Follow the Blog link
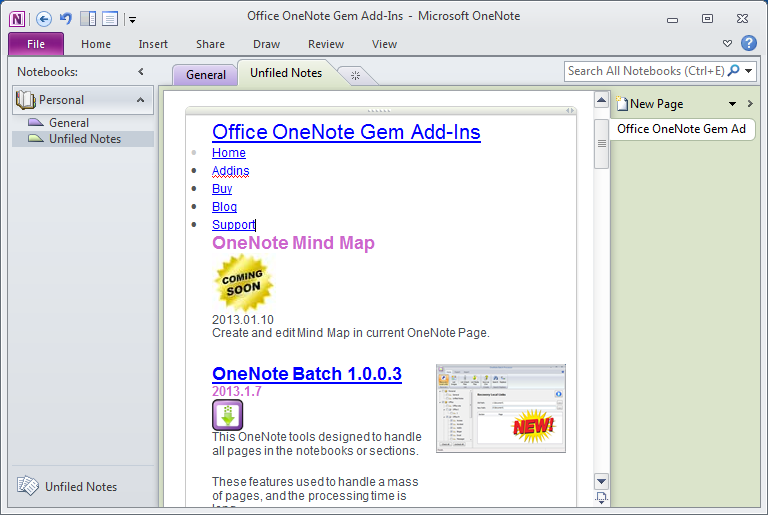 (224, 207)
